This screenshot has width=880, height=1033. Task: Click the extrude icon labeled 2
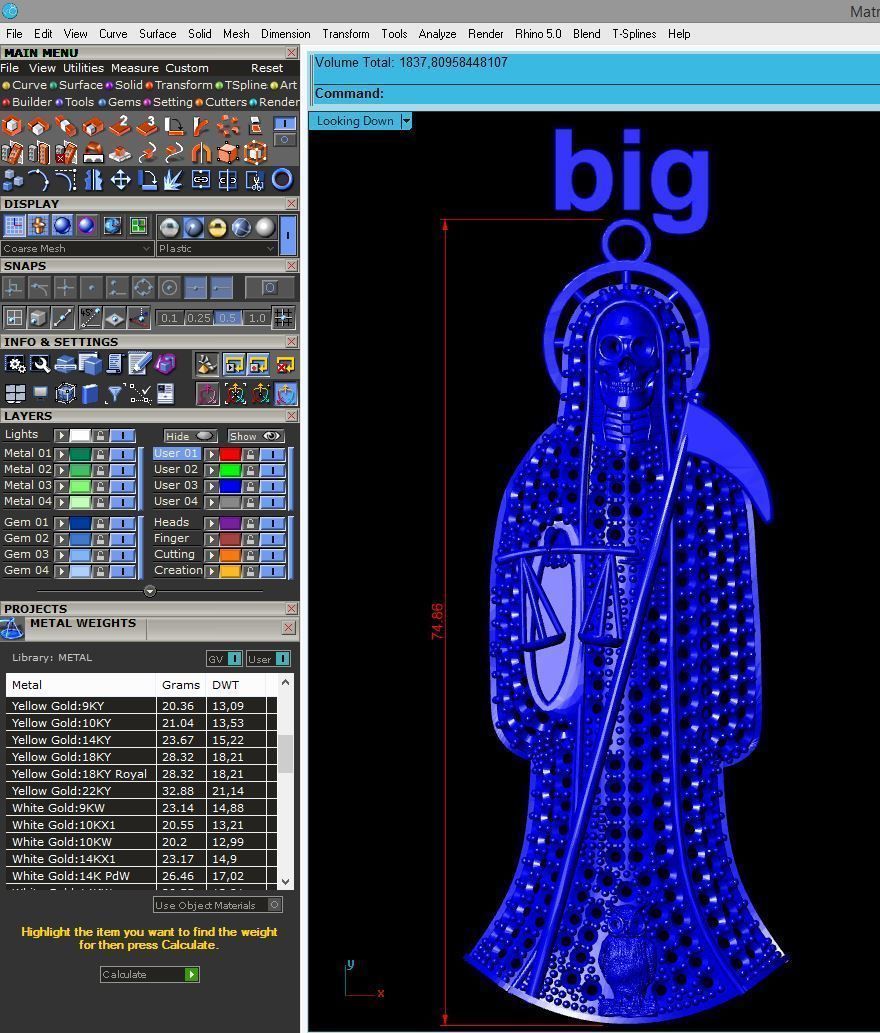click(x=120, y=125)
